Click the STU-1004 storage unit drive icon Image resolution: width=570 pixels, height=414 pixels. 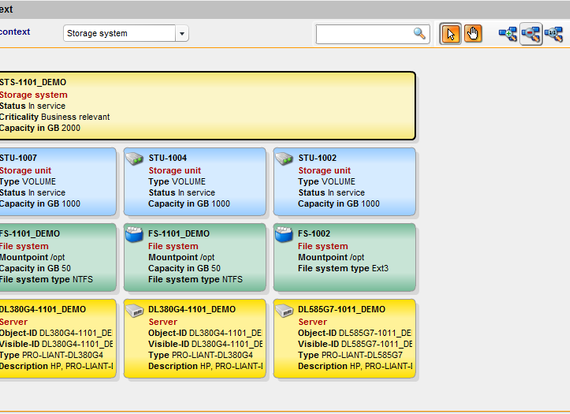pyautogui.click(x=135, y=159)
